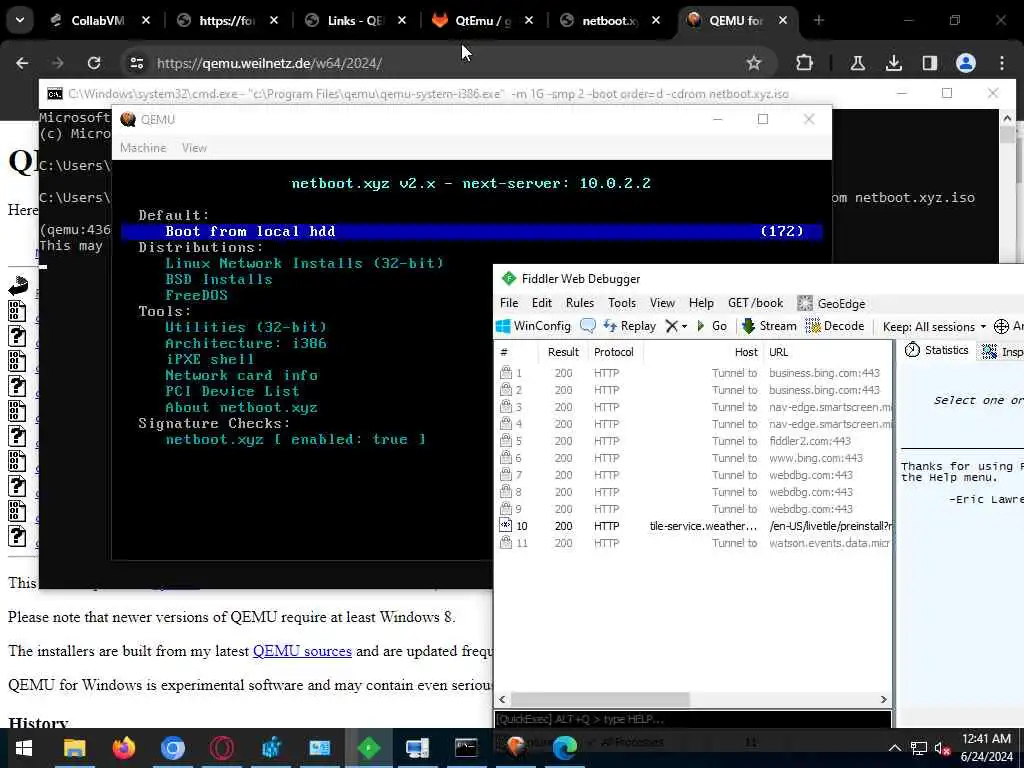Click the Fiddler horizontal scrollbar thumb
1024x768 pixels.
point(600,699)
